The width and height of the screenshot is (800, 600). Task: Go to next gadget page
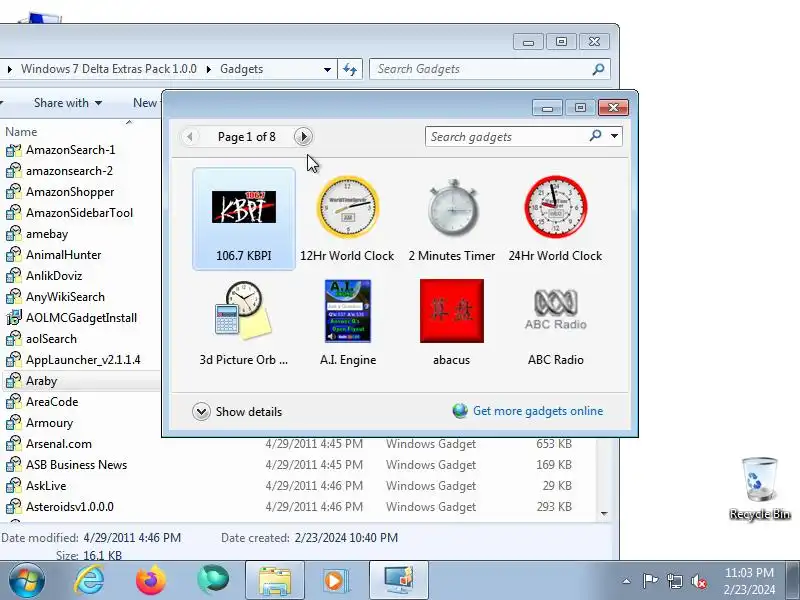click(304, 137)
